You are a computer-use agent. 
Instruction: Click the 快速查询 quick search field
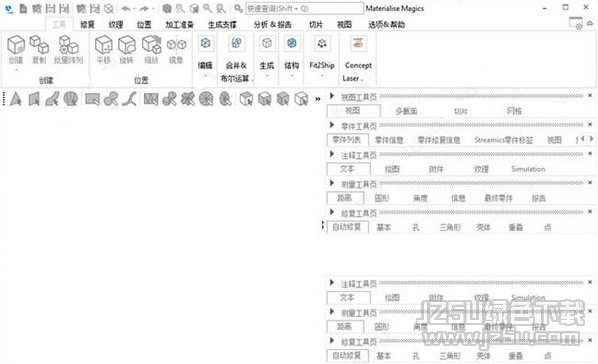pyautogui.click(x=304, y=8)
